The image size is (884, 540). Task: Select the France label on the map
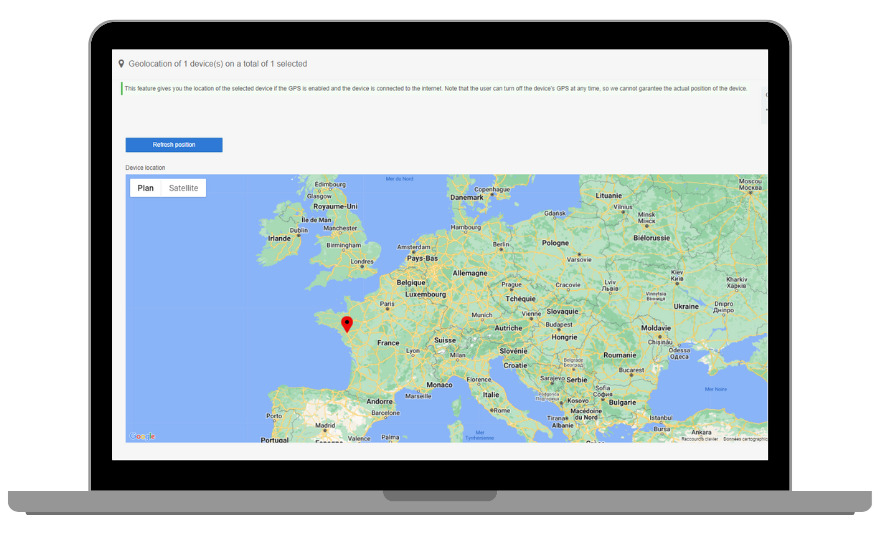tap(388, 343)
